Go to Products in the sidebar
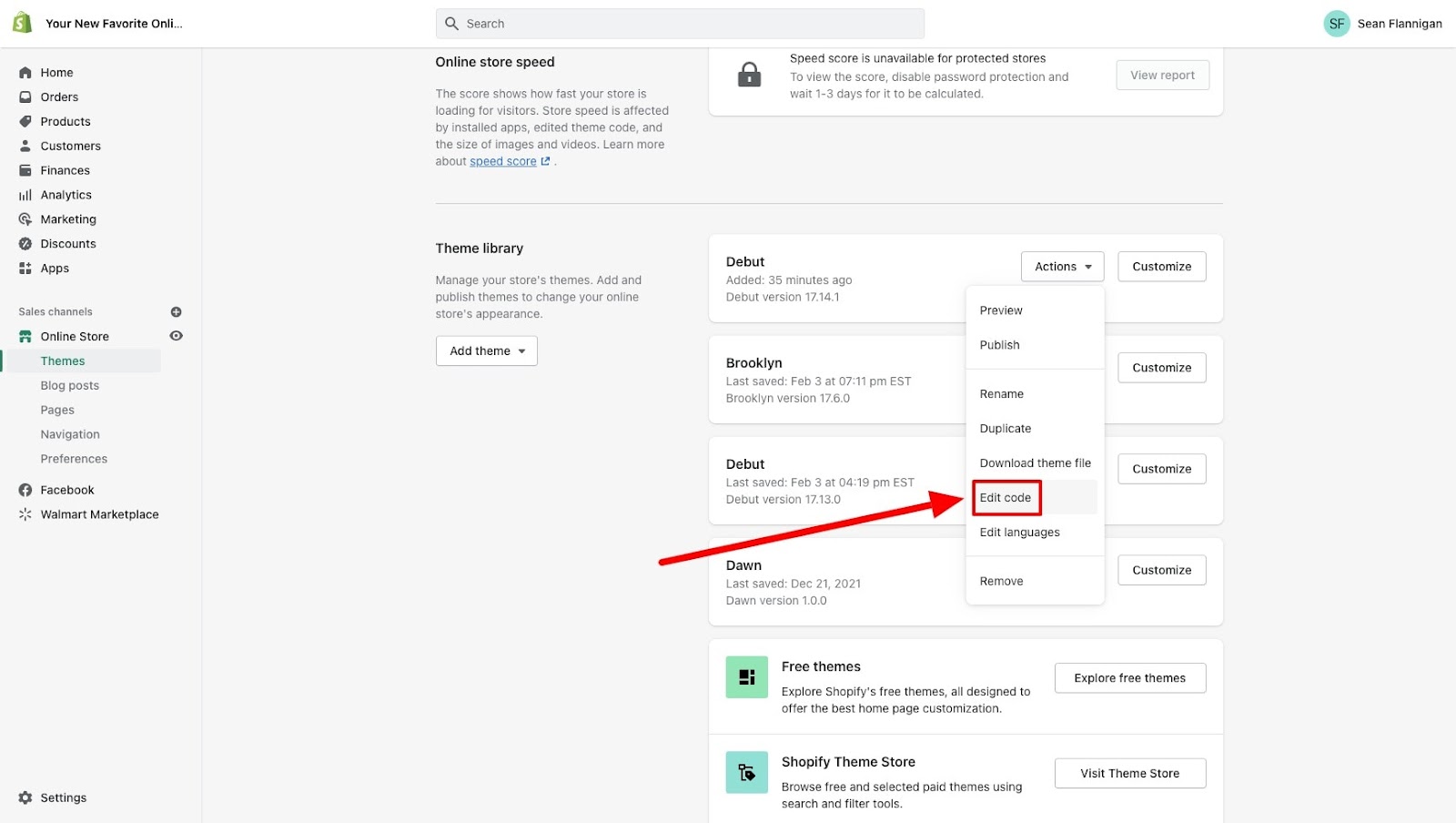The image size is (1456, 823). [66, 122]
